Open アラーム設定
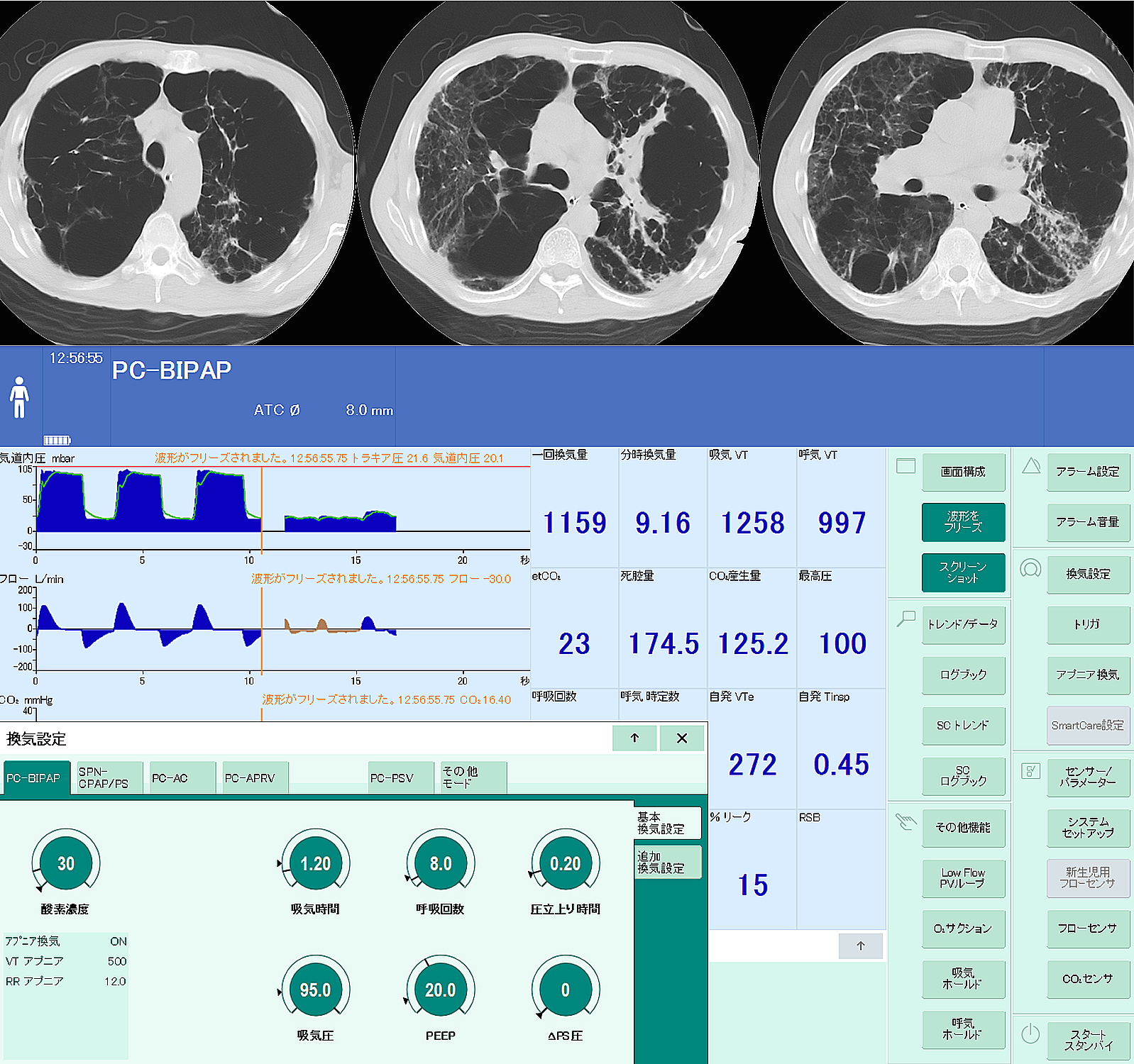 pos(1089,472)
